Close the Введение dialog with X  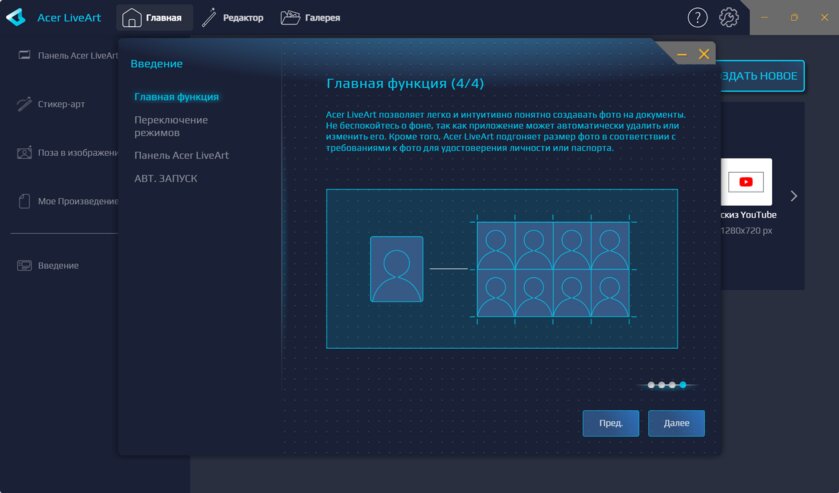tap(704, 54)
